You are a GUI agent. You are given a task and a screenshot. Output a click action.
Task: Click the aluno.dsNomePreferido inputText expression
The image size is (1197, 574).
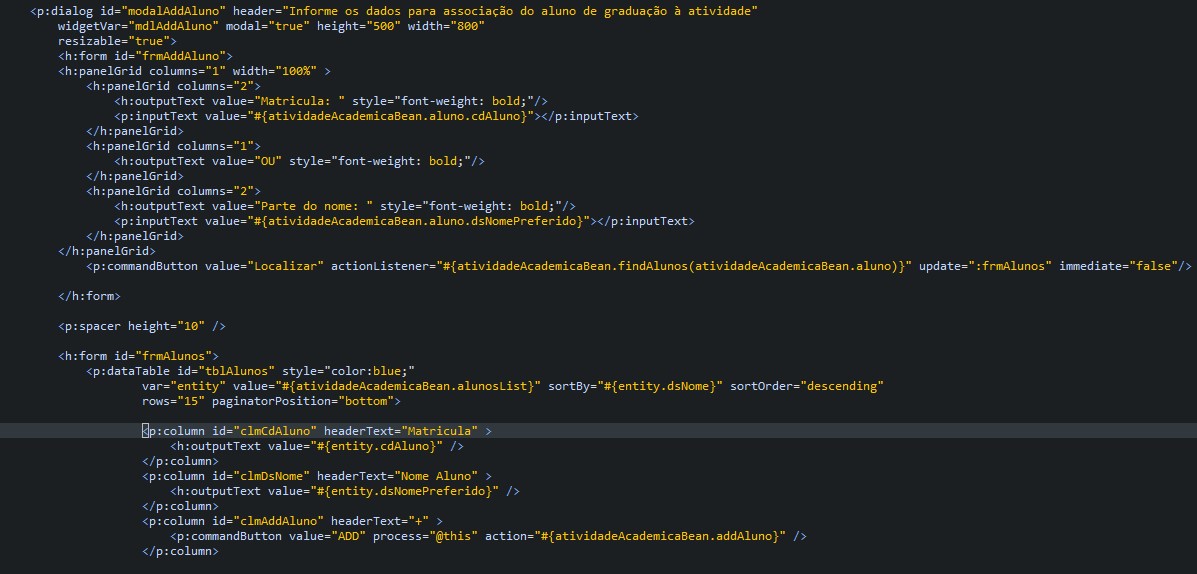422,221
